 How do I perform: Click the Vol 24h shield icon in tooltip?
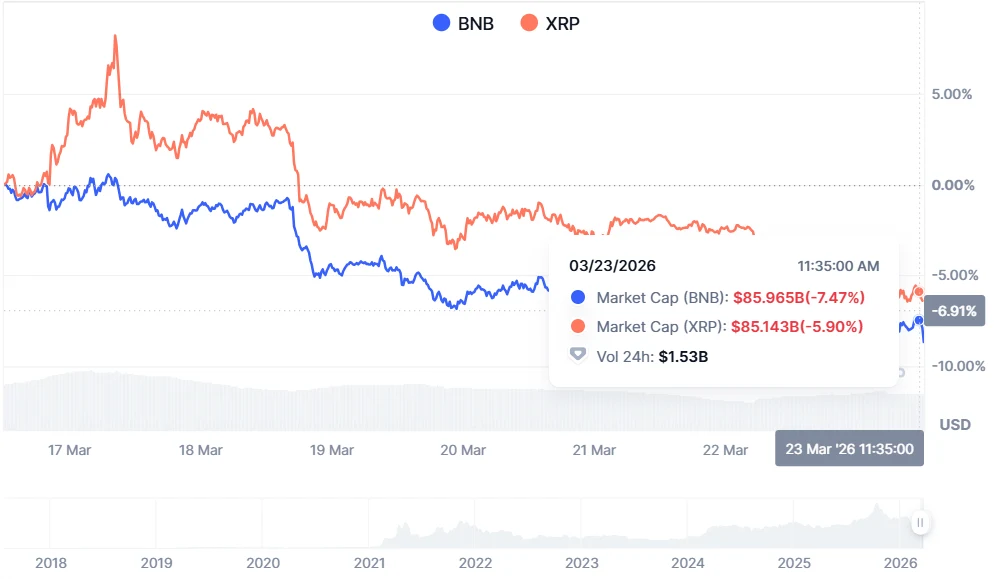pyautogui.click(x=577, y=354)
